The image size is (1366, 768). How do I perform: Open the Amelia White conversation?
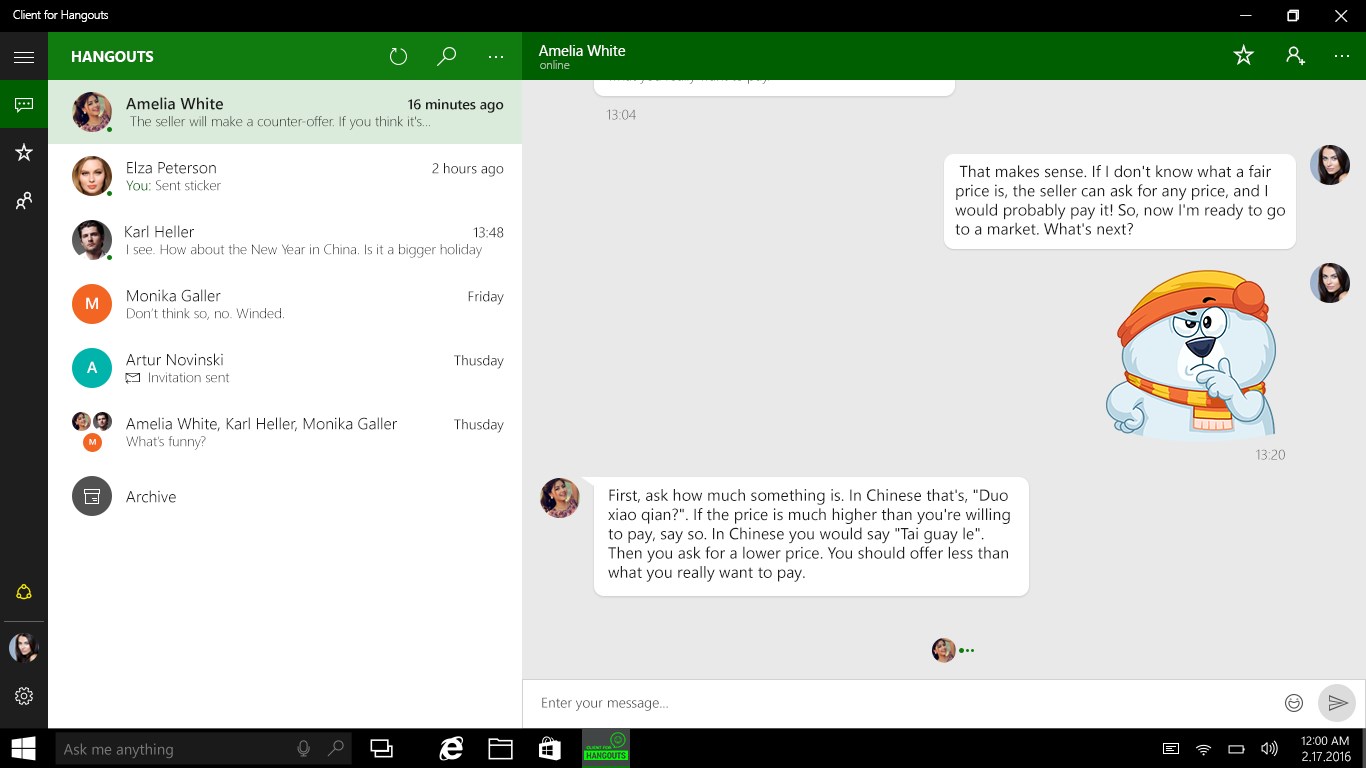point(285,112)
